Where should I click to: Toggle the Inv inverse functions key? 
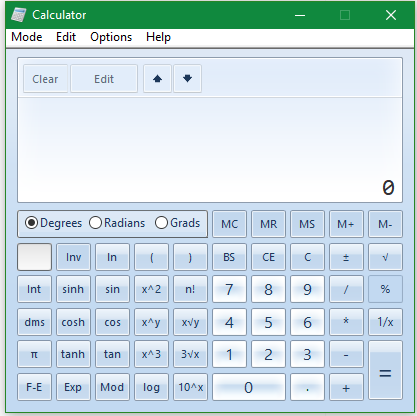tap(73, 257)
